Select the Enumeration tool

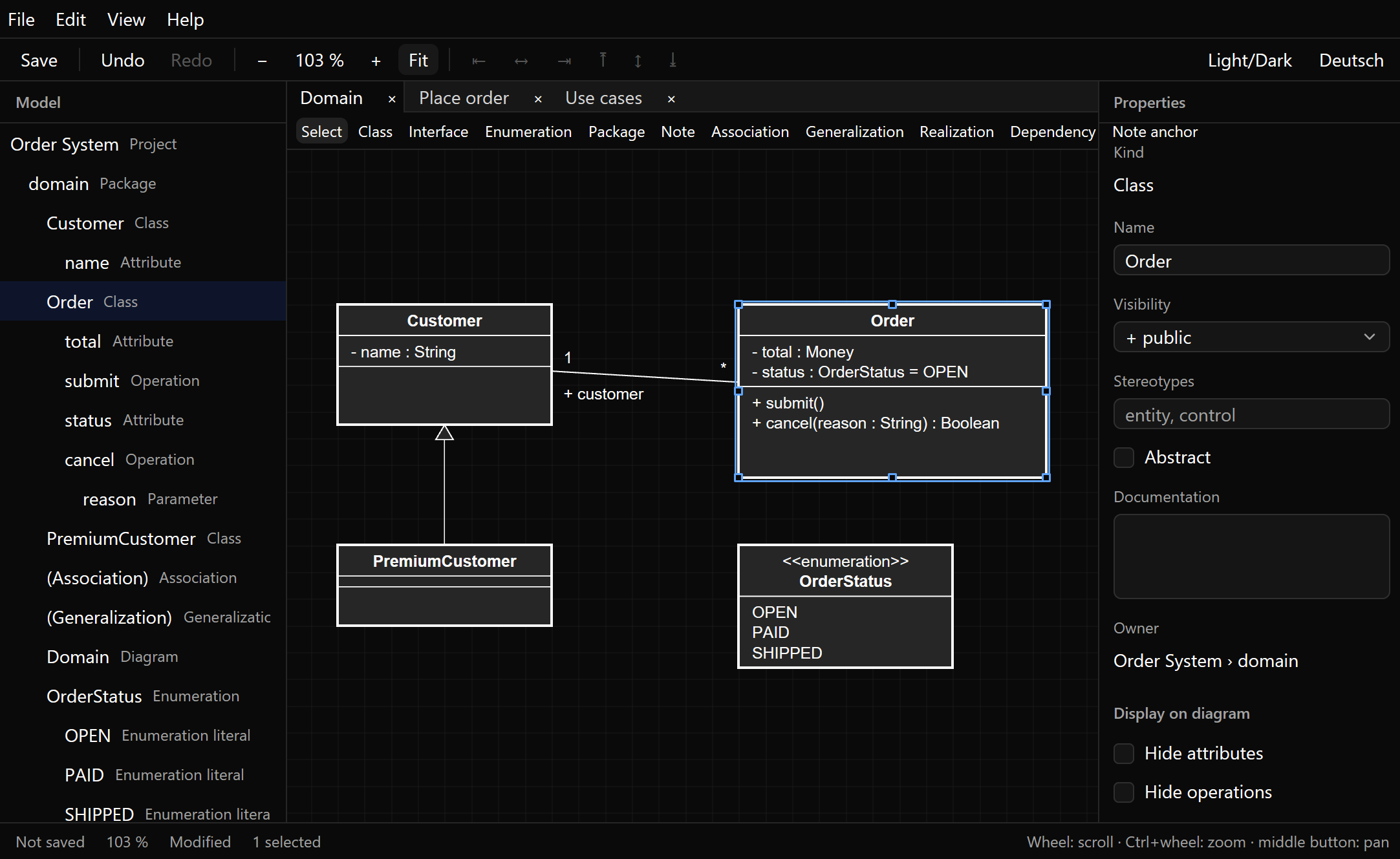(x=528, y=132)
